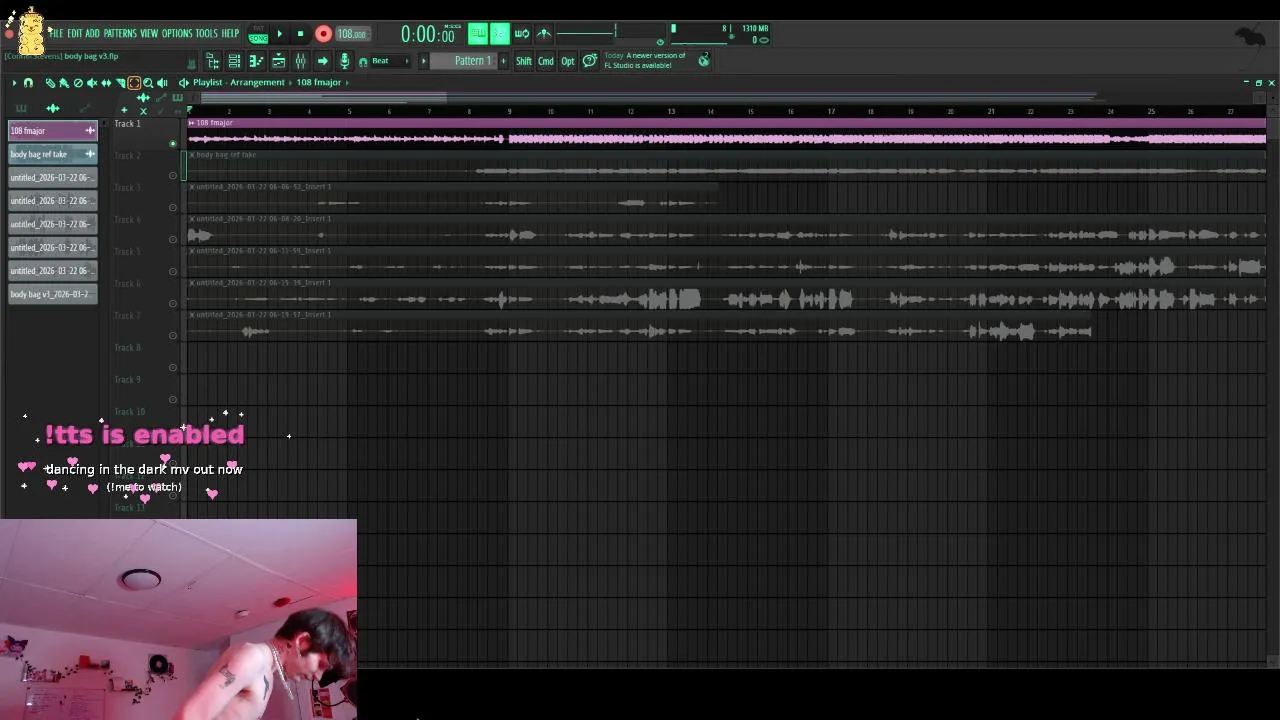Viewport: 1280px width, 720px height.
Task: Add new pattern with plus button
Action: 503,61
